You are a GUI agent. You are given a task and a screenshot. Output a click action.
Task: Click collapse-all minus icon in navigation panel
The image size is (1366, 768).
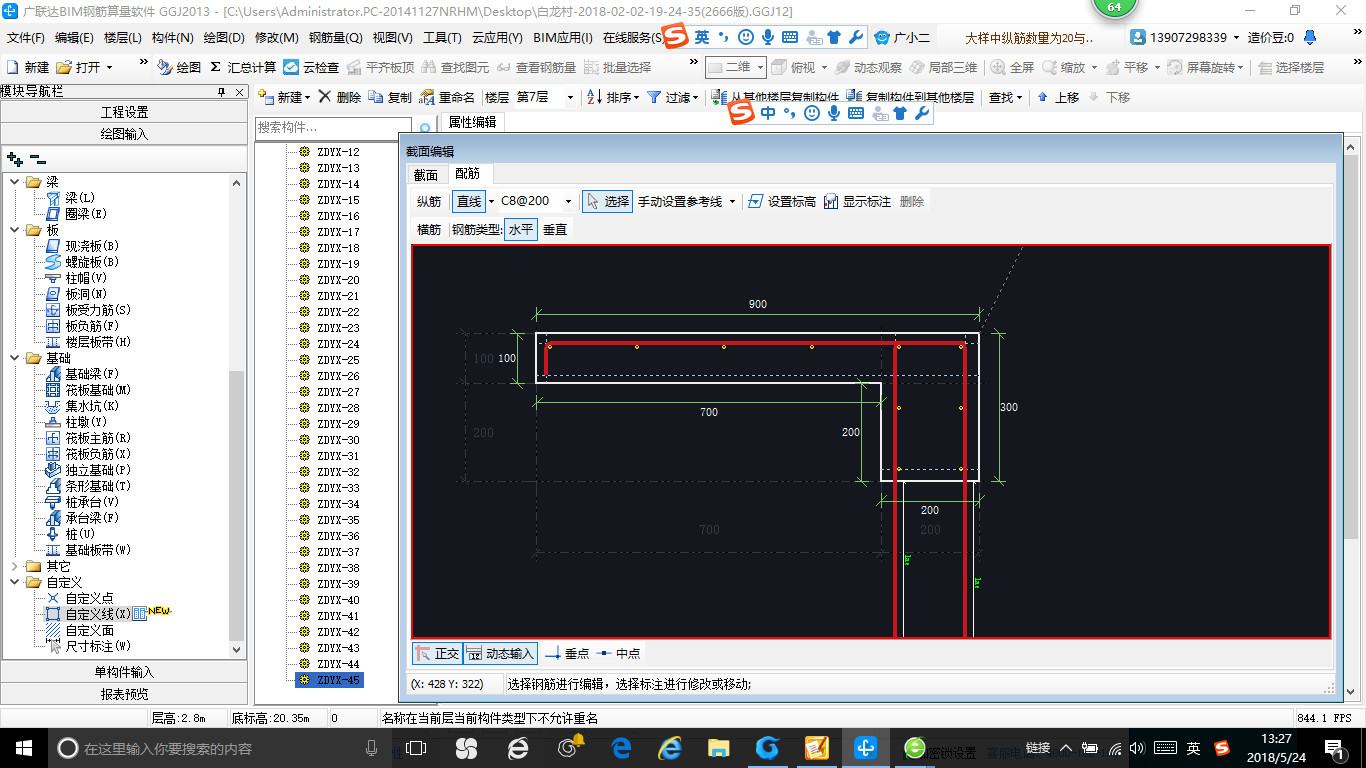point(38,158)
